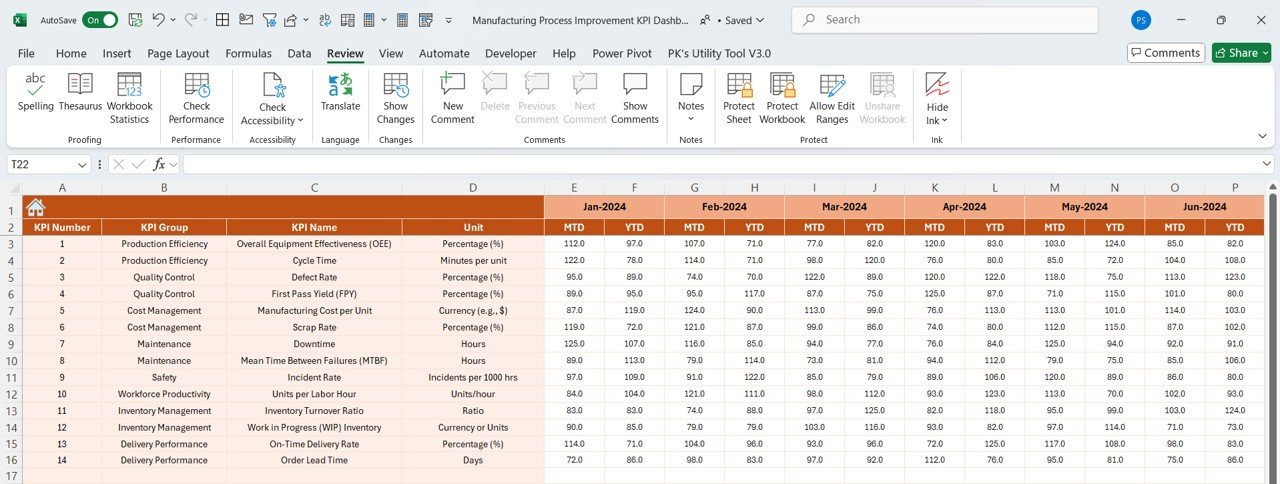Open the Saved status dropdown in title bar

(x=760, y=19)
